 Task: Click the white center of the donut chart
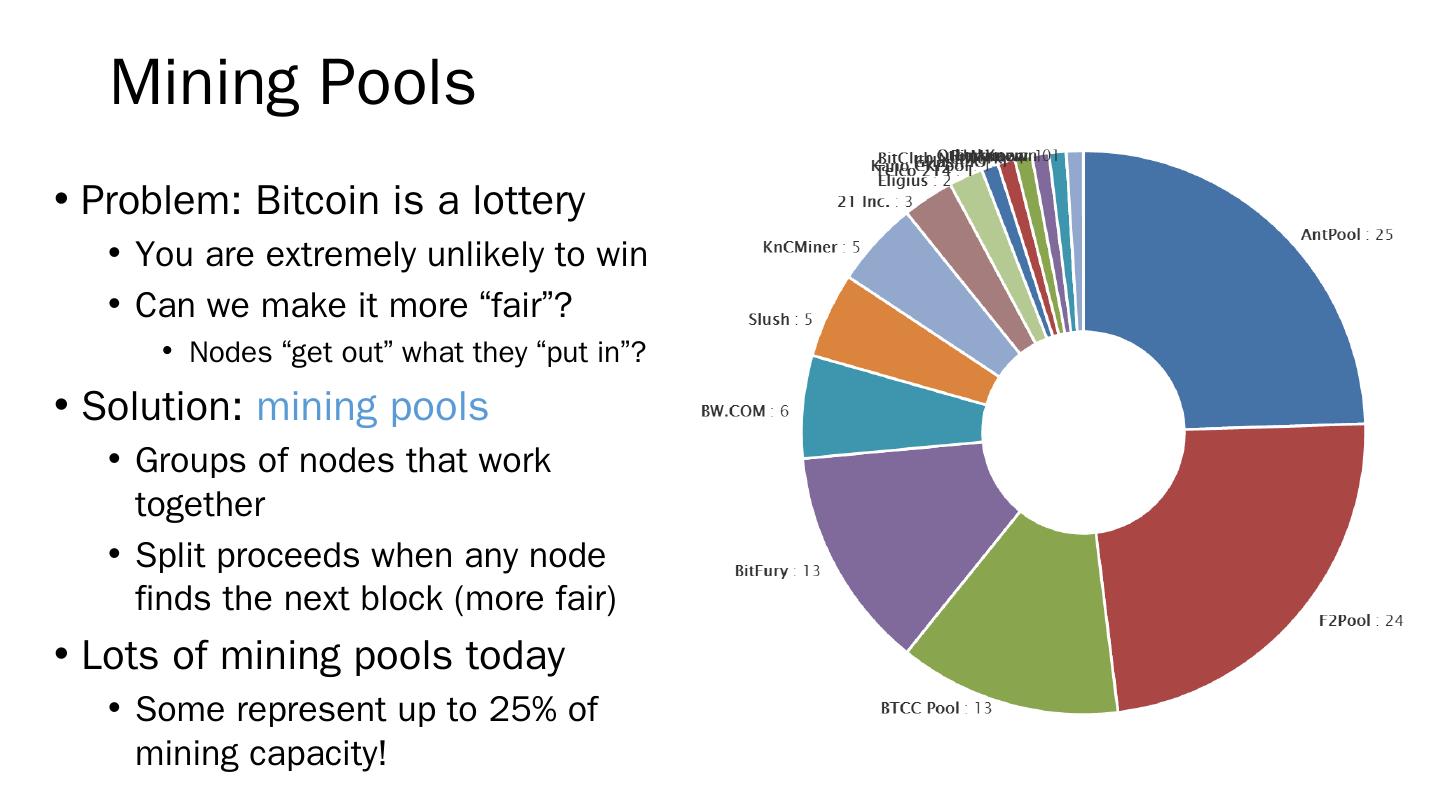[x=1083, y=432]
